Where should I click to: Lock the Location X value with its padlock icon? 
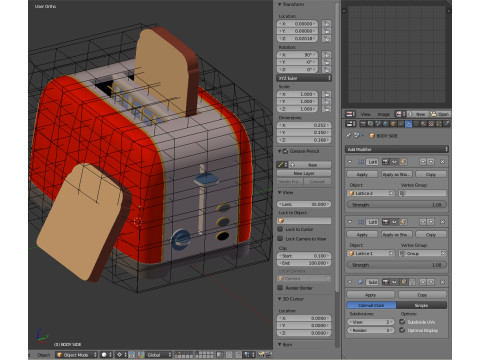pos(326,24)
